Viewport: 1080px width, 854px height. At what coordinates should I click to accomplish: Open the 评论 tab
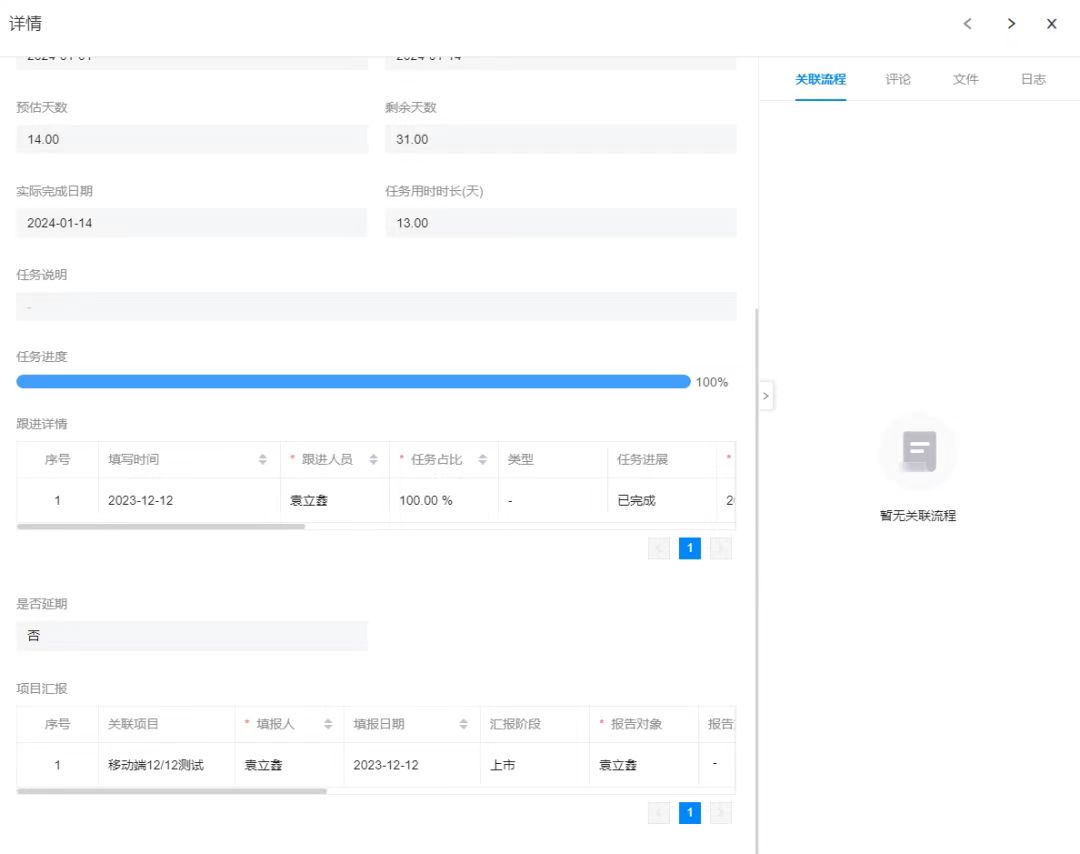point(897,79)
